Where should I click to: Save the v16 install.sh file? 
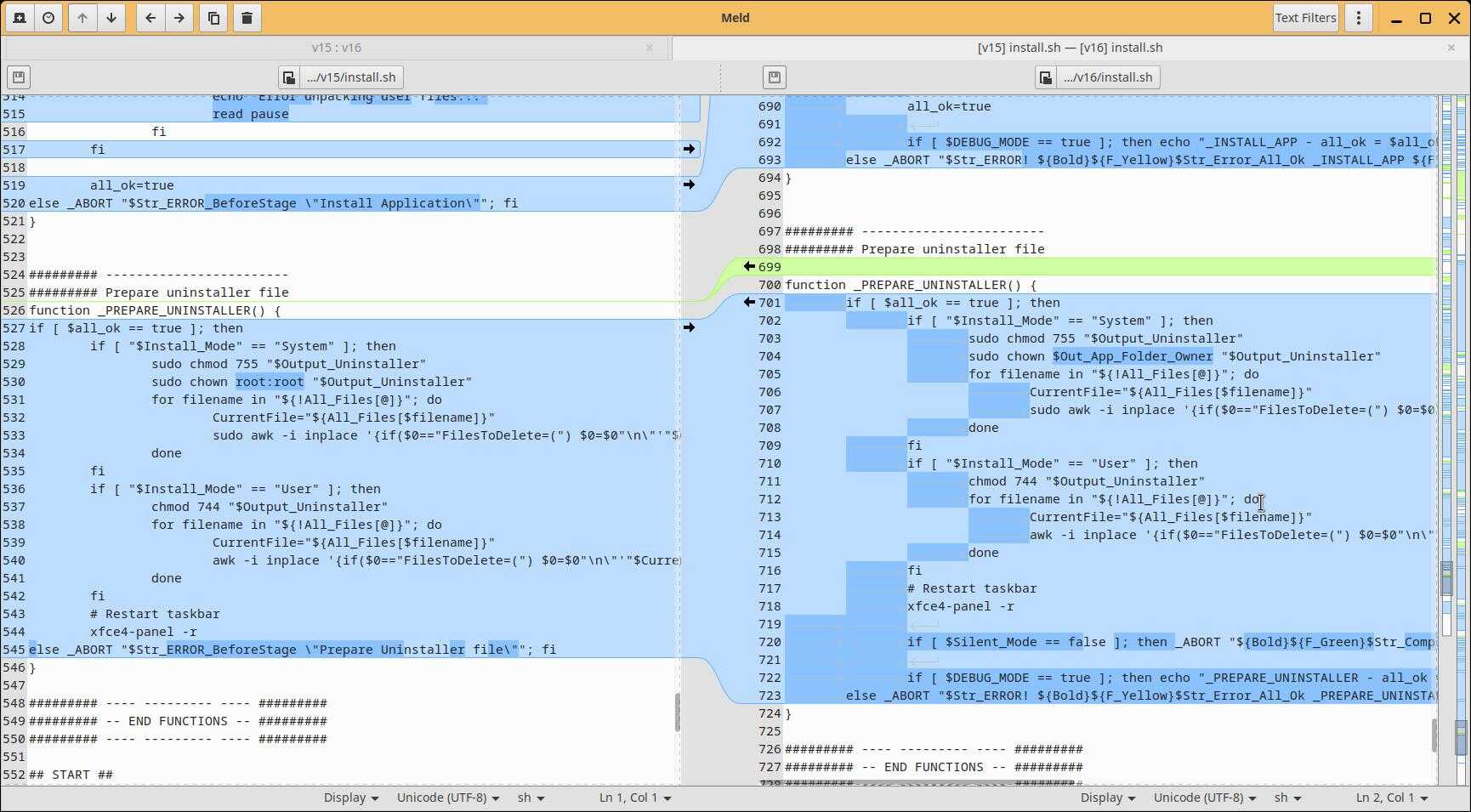click(x=775, y=77)
